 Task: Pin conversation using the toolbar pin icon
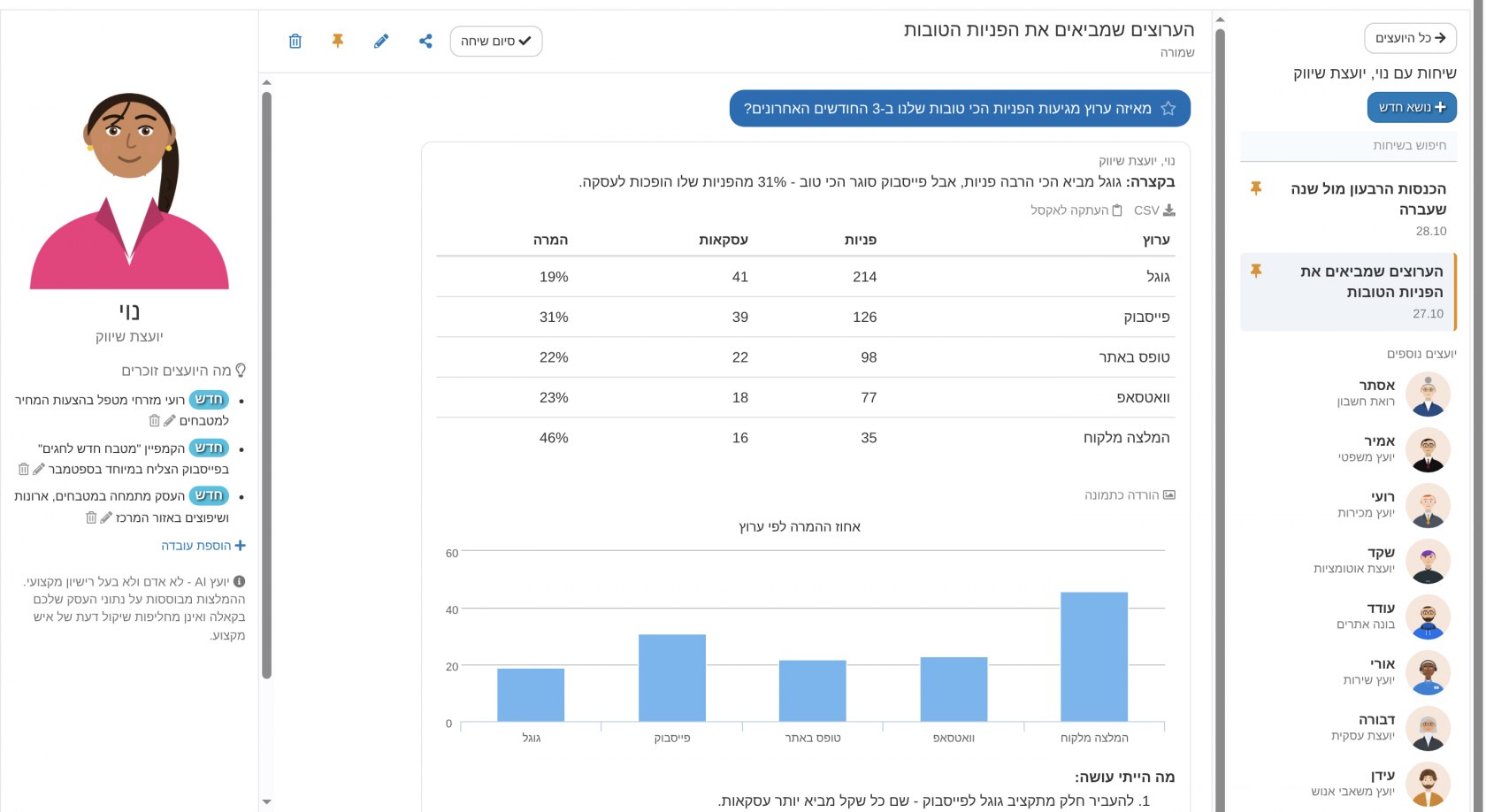tap(338, 41)
